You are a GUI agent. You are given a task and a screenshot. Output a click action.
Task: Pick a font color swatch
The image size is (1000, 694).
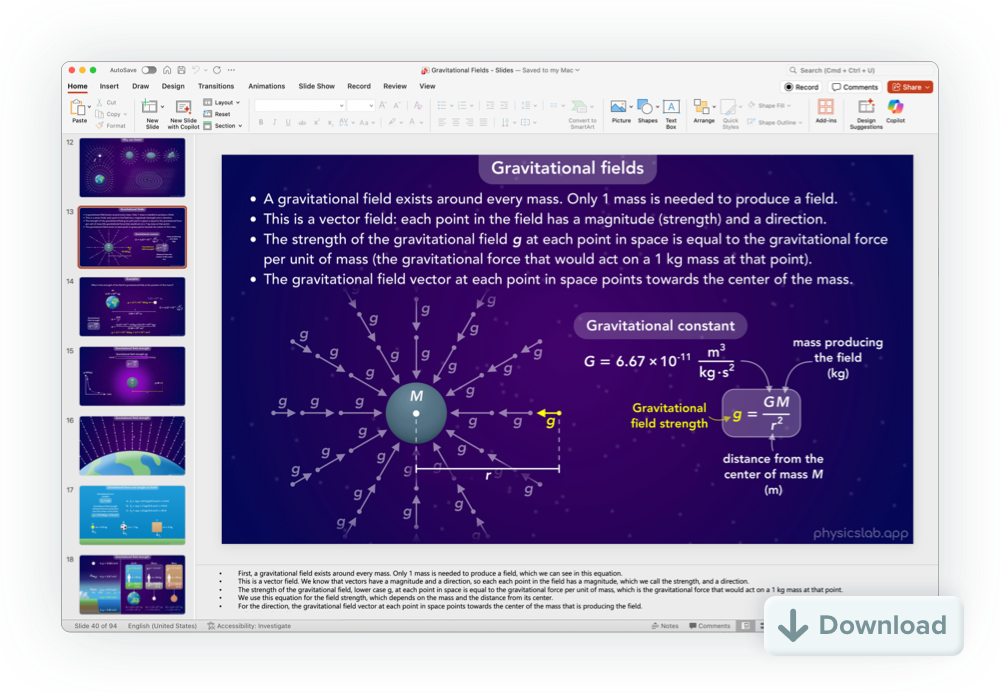pyautogui.click(x=413, y=123)
